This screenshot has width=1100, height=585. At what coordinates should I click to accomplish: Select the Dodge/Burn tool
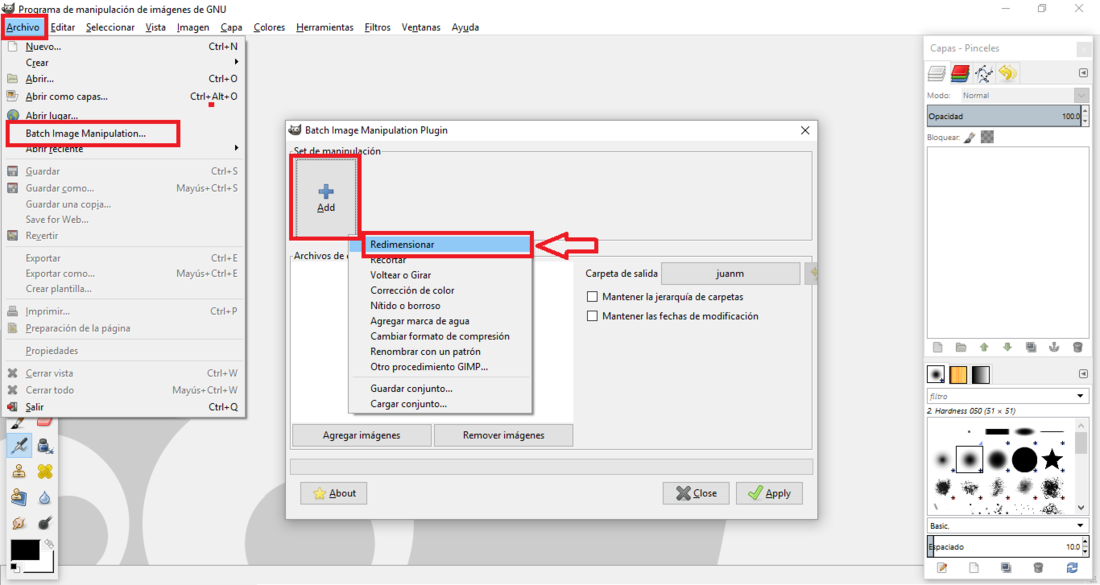[45, 523]
